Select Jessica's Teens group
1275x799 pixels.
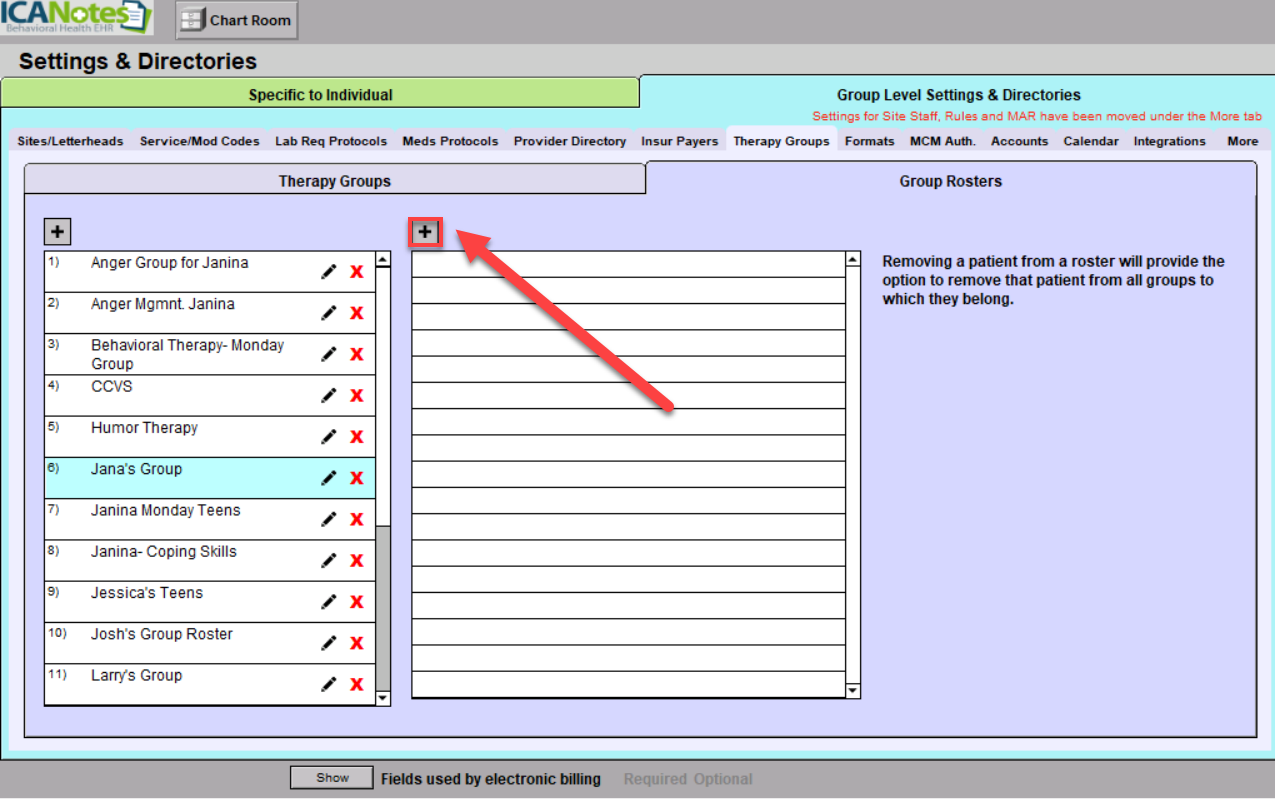(147, 593)
